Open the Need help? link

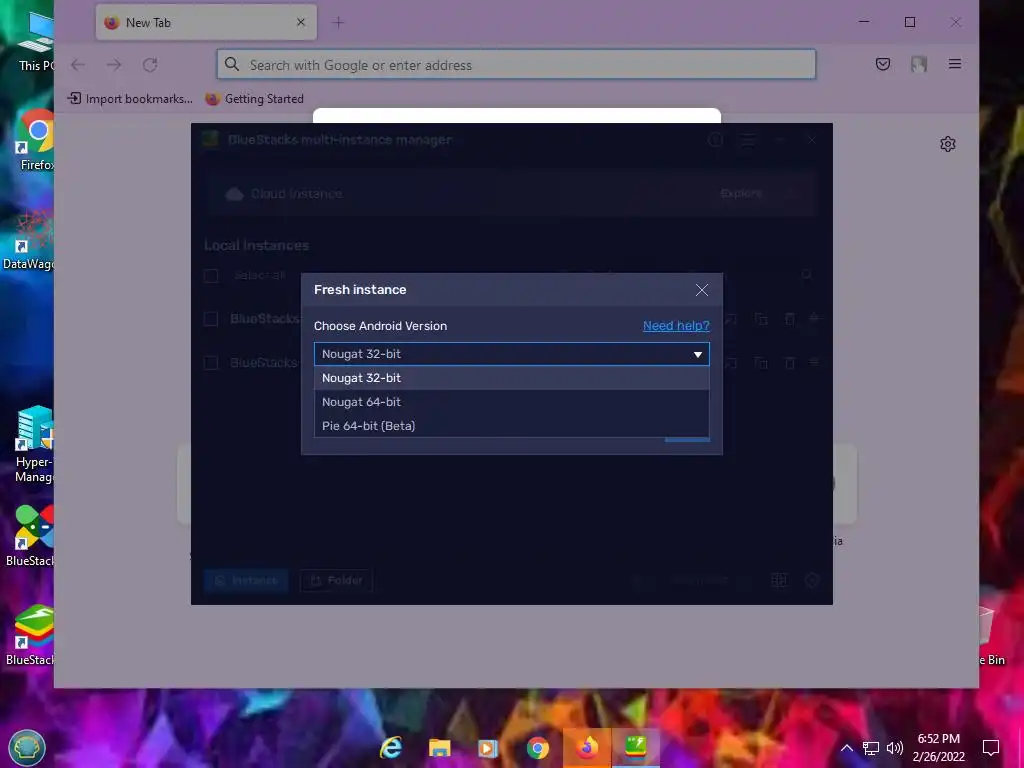click(x=676, y=326)
